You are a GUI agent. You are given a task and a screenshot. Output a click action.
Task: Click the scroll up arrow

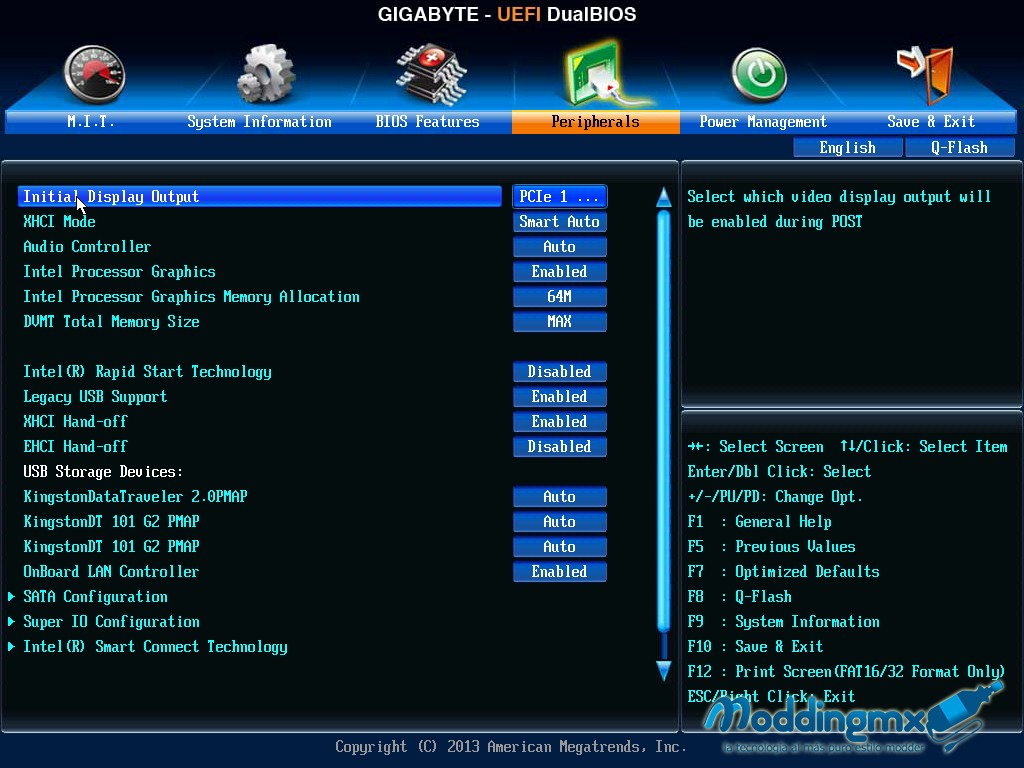tap(664, 197)
